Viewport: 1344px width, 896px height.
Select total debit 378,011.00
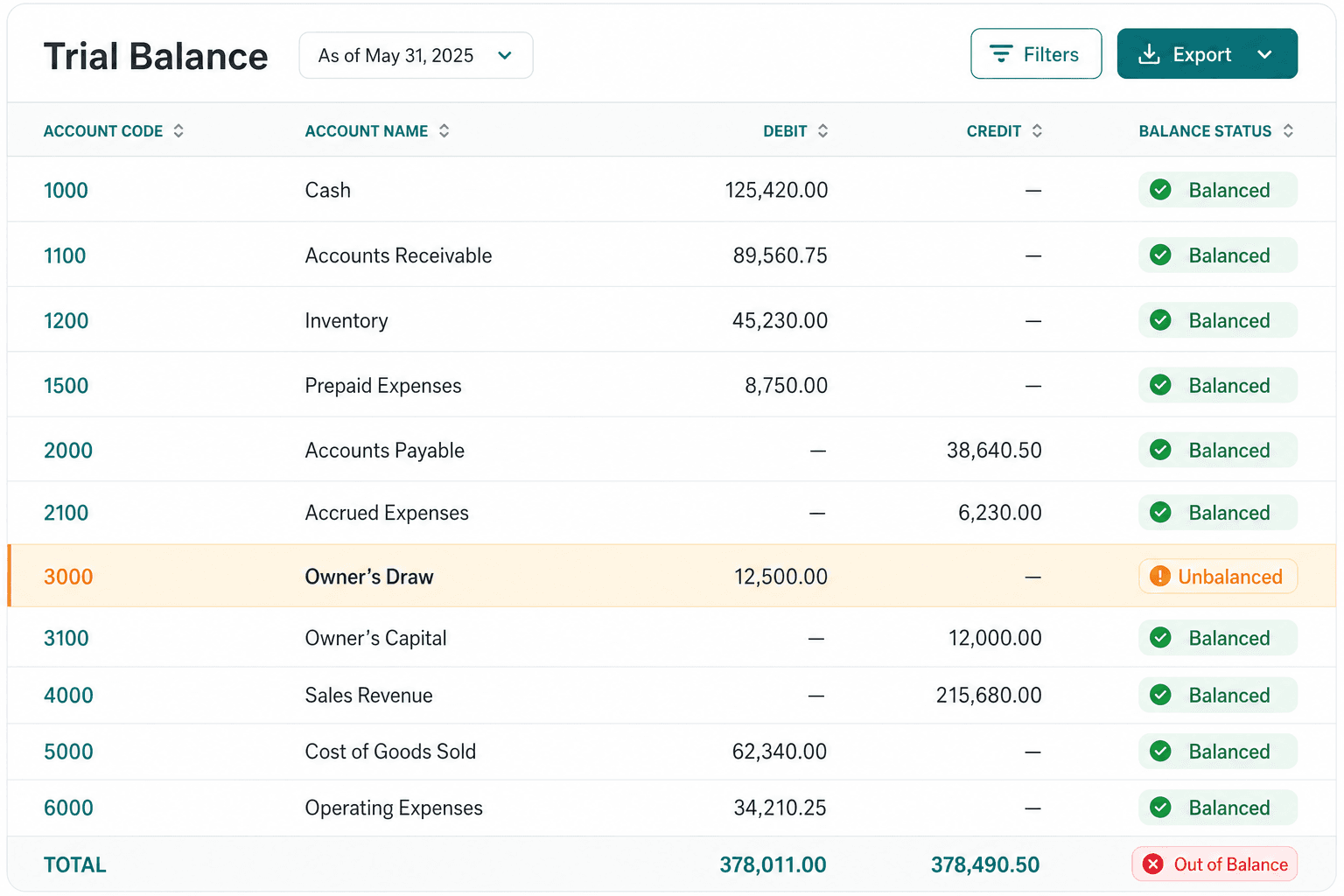773,864
